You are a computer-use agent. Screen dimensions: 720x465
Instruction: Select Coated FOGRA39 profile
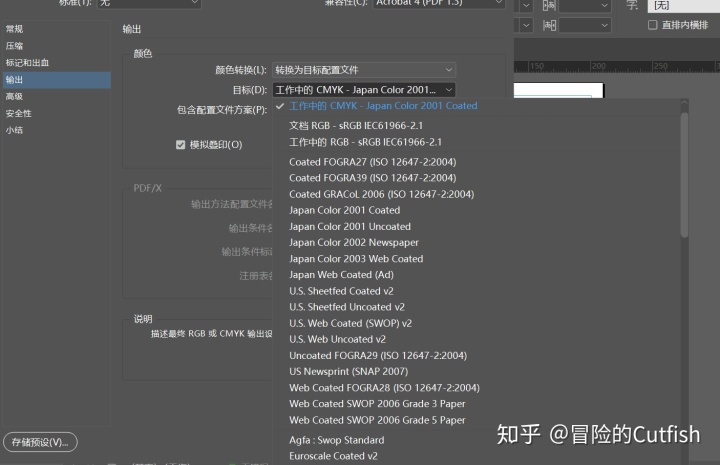coord(372,178)
